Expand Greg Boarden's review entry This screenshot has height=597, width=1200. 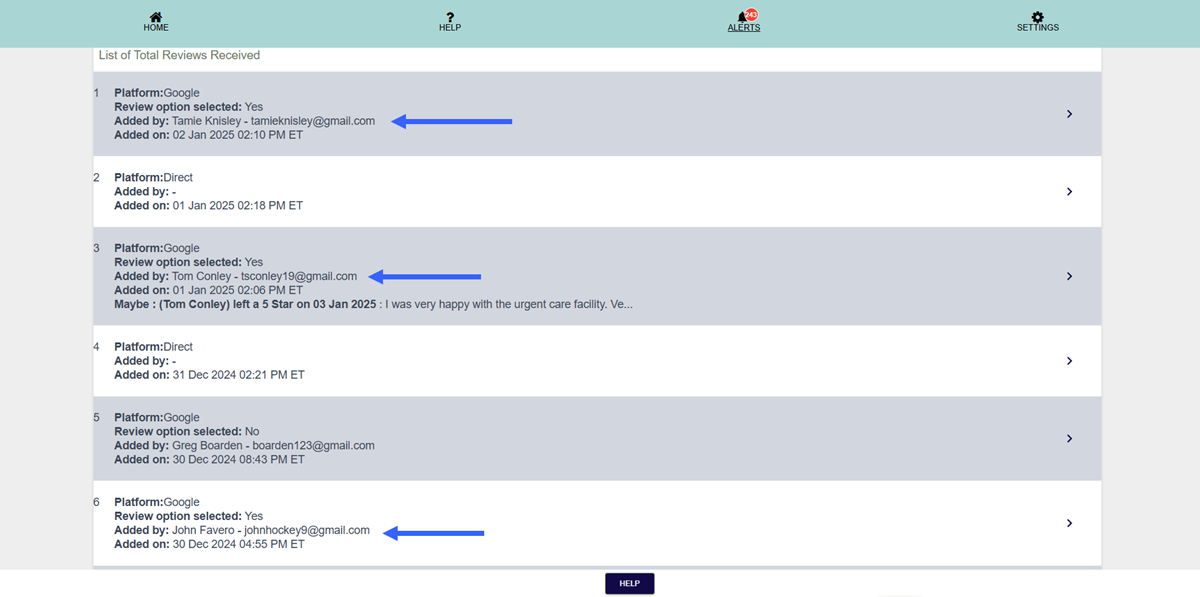point(1069,438)
